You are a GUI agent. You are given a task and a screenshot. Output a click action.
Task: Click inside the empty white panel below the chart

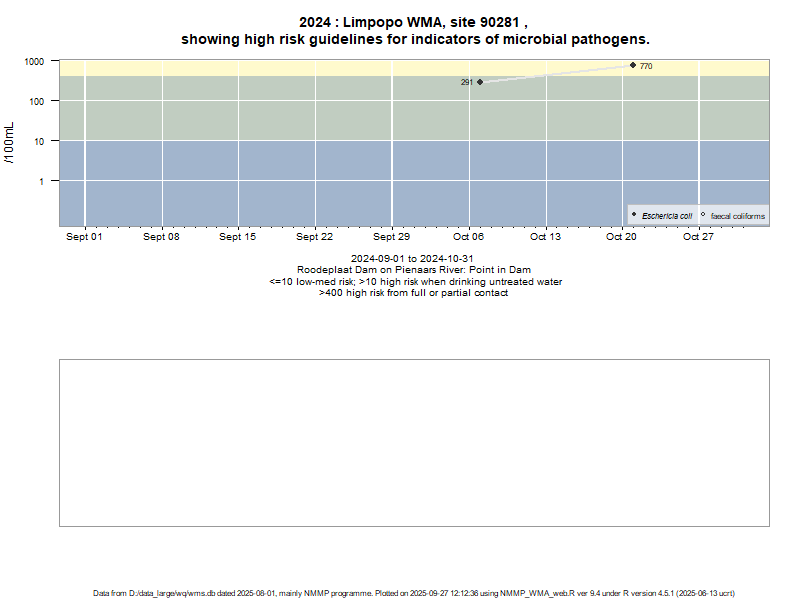[x=414, y=442]
